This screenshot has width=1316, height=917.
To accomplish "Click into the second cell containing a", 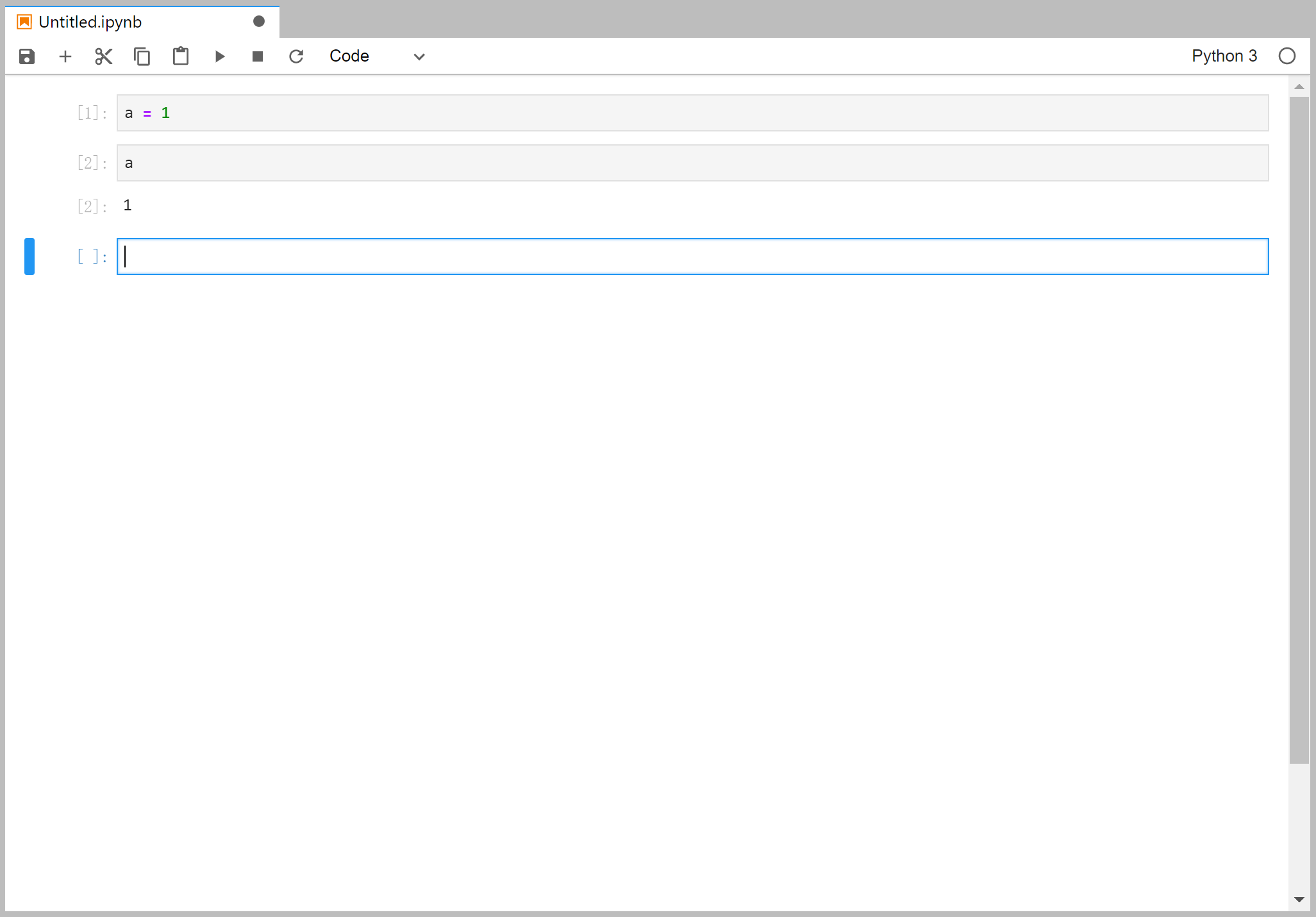I will pyautogui.click(x=692, y=163).
